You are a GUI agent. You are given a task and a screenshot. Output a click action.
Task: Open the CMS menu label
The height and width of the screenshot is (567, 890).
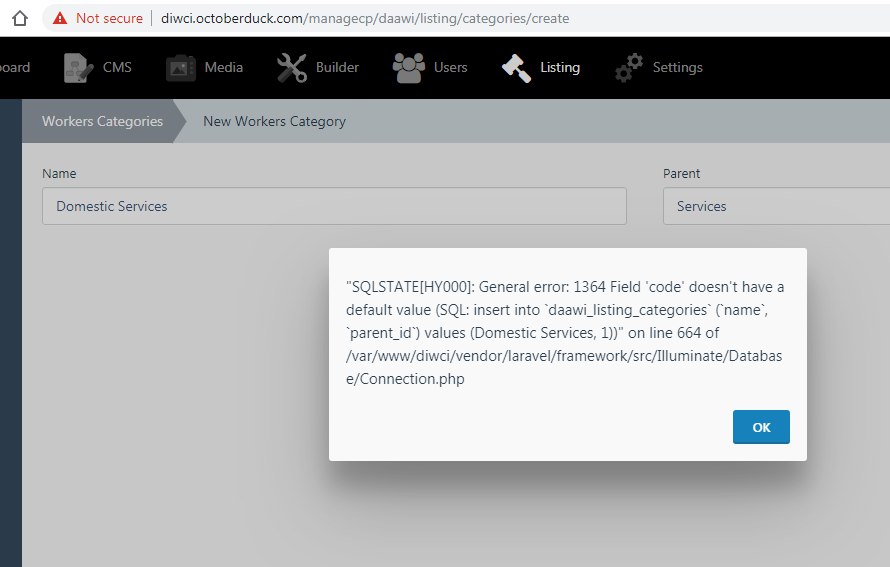click(117, 68)
